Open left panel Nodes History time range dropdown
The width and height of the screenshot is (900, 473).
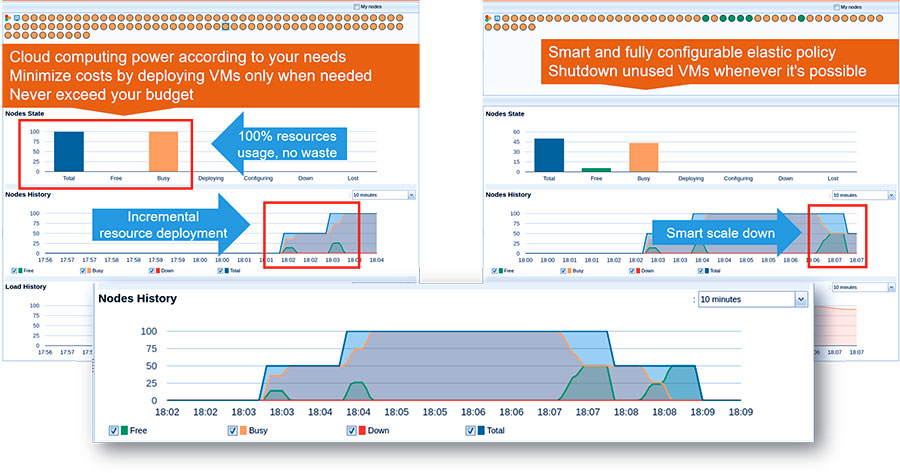[383, 195]
